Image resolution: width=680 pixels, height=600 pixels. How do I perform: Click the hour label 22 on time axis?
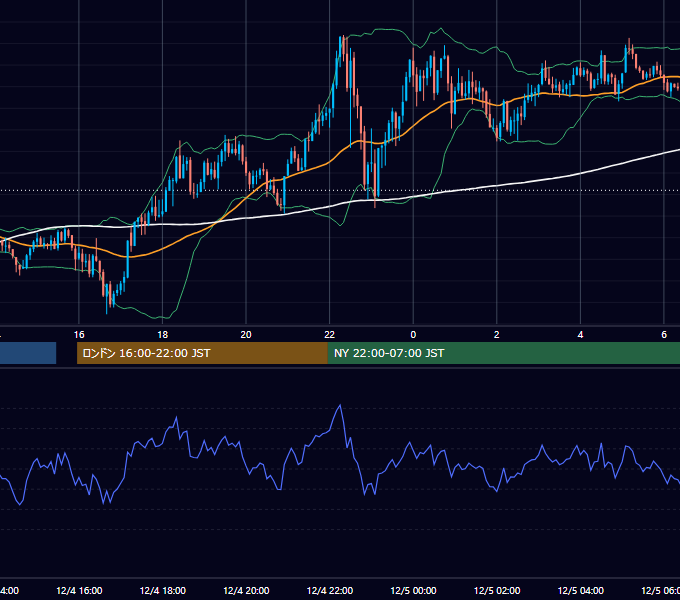point(330,335)
